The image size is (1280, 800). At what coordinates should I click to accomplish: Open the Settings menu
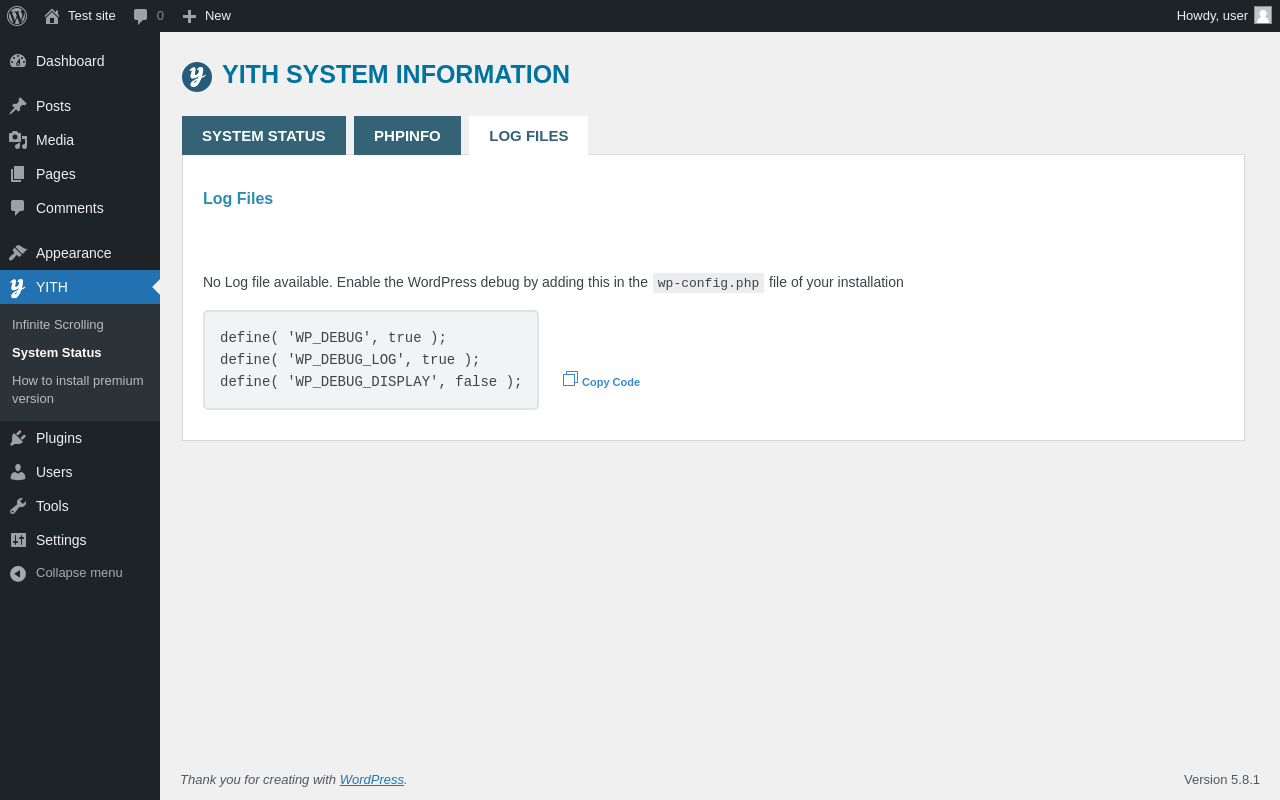[x=61, y=540]
